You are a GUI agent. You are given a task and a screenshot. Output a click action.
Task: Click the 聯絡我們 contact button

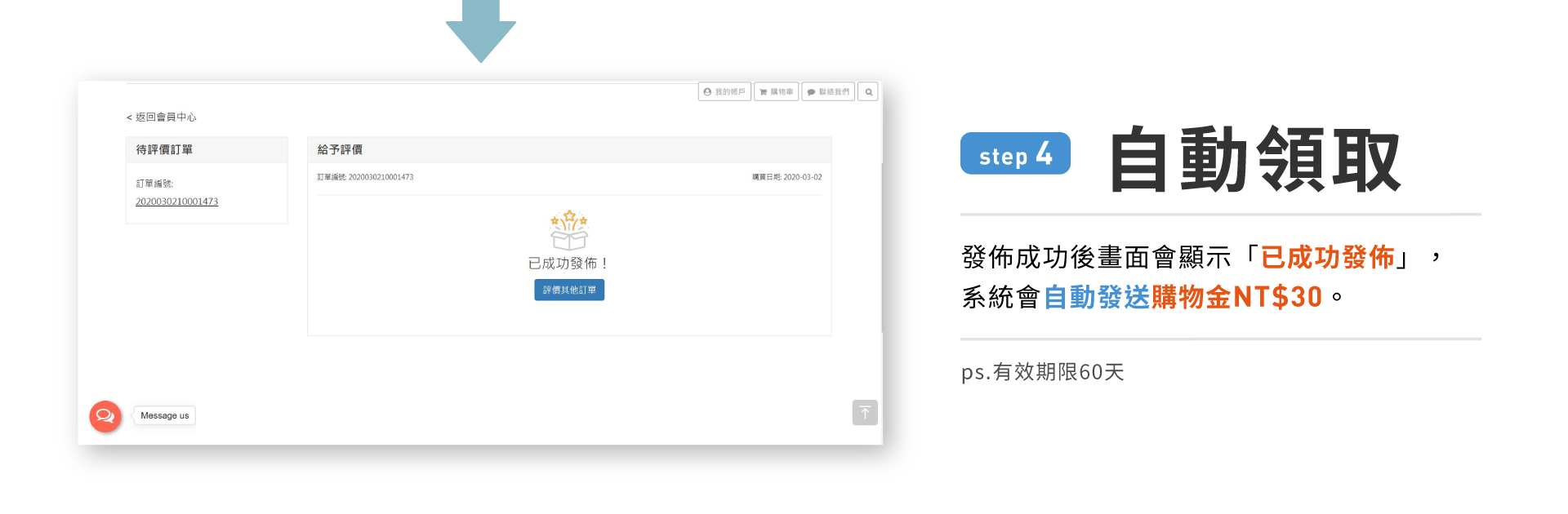(x=828, y=92)
